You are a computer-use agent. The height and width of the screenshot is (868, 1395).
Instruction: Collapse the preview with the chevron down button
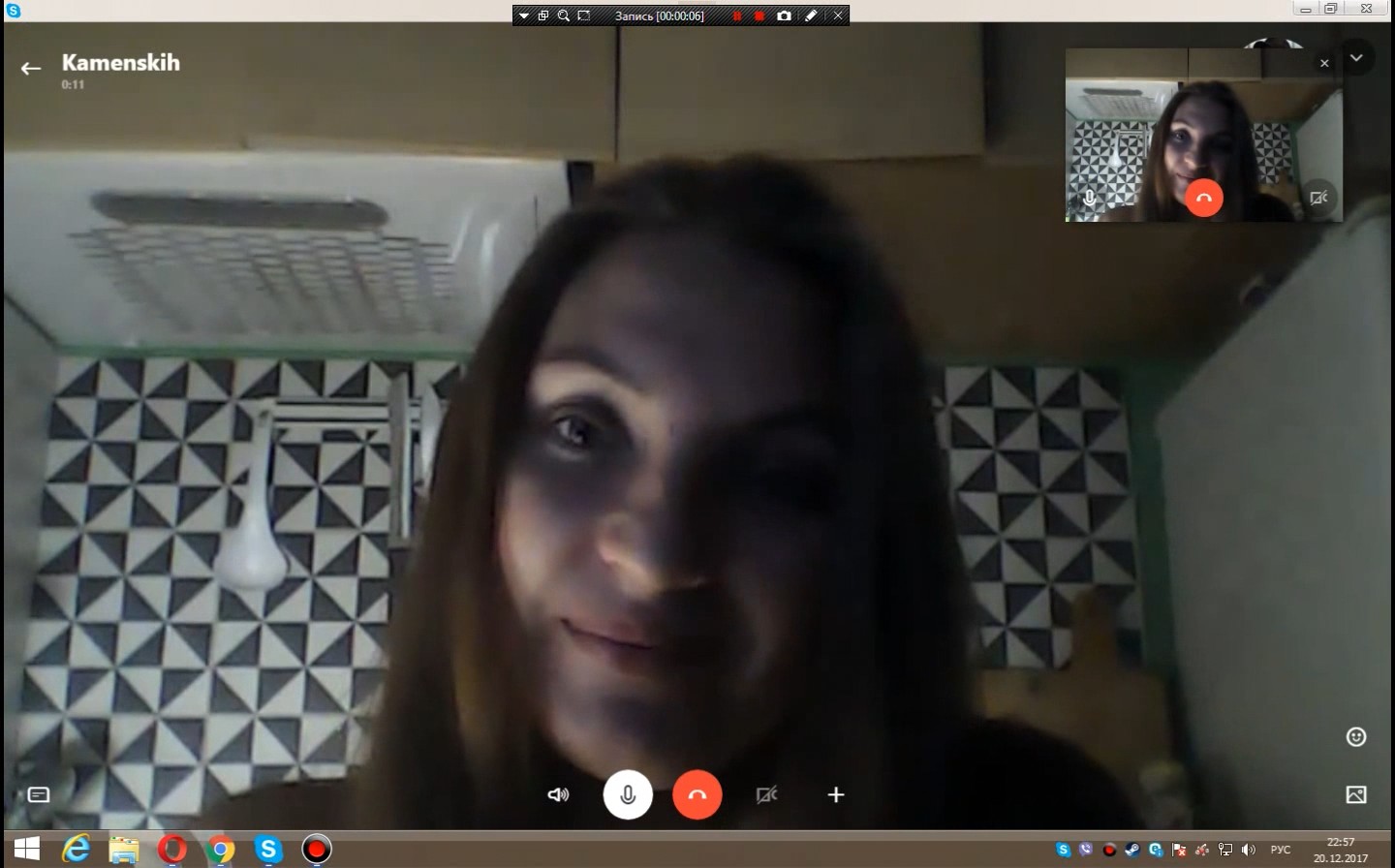[x=1356, y=57]
